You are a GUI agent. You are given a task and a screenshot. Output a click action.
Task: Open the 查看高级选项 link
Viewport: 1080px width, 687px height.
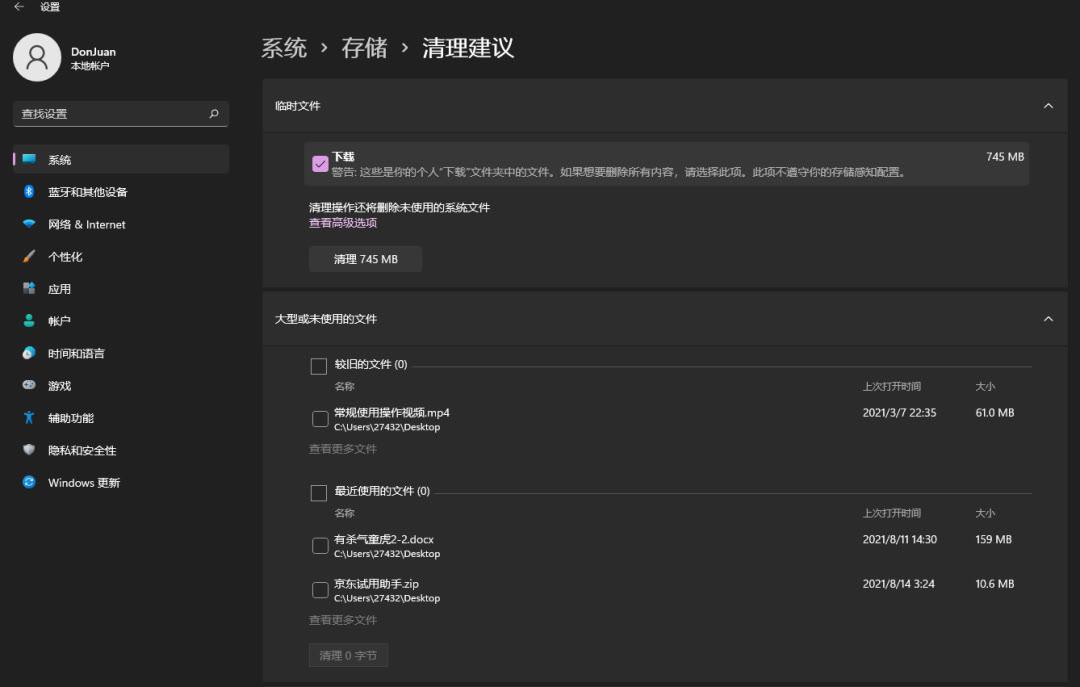point(343,223)
